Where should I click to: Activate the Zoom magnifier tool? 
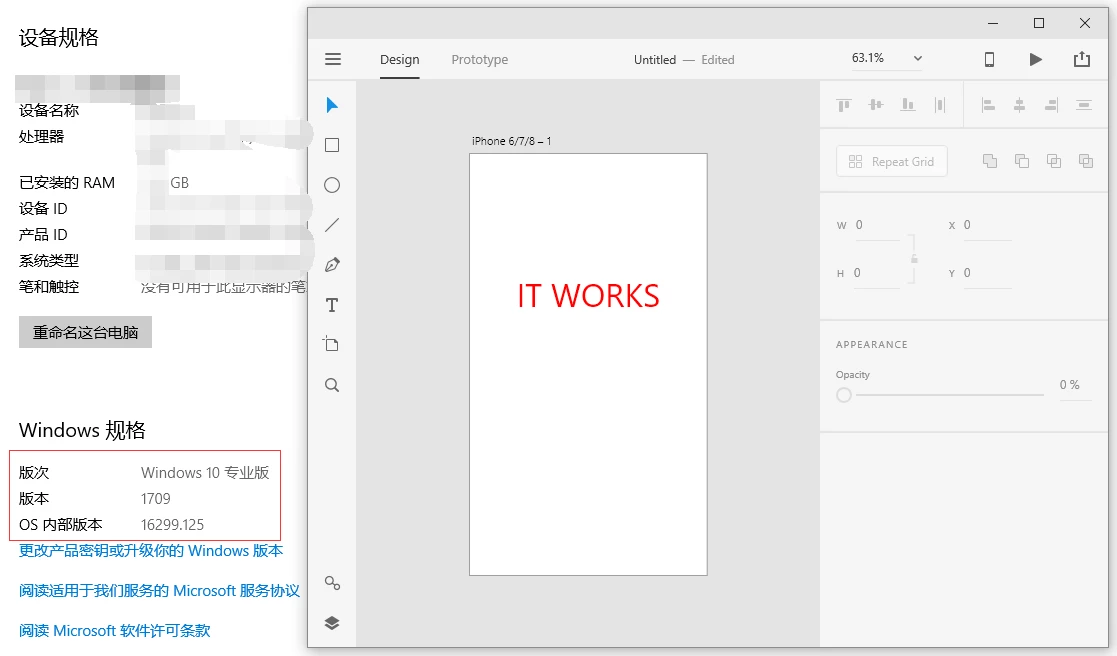click(x=332, y=385)
